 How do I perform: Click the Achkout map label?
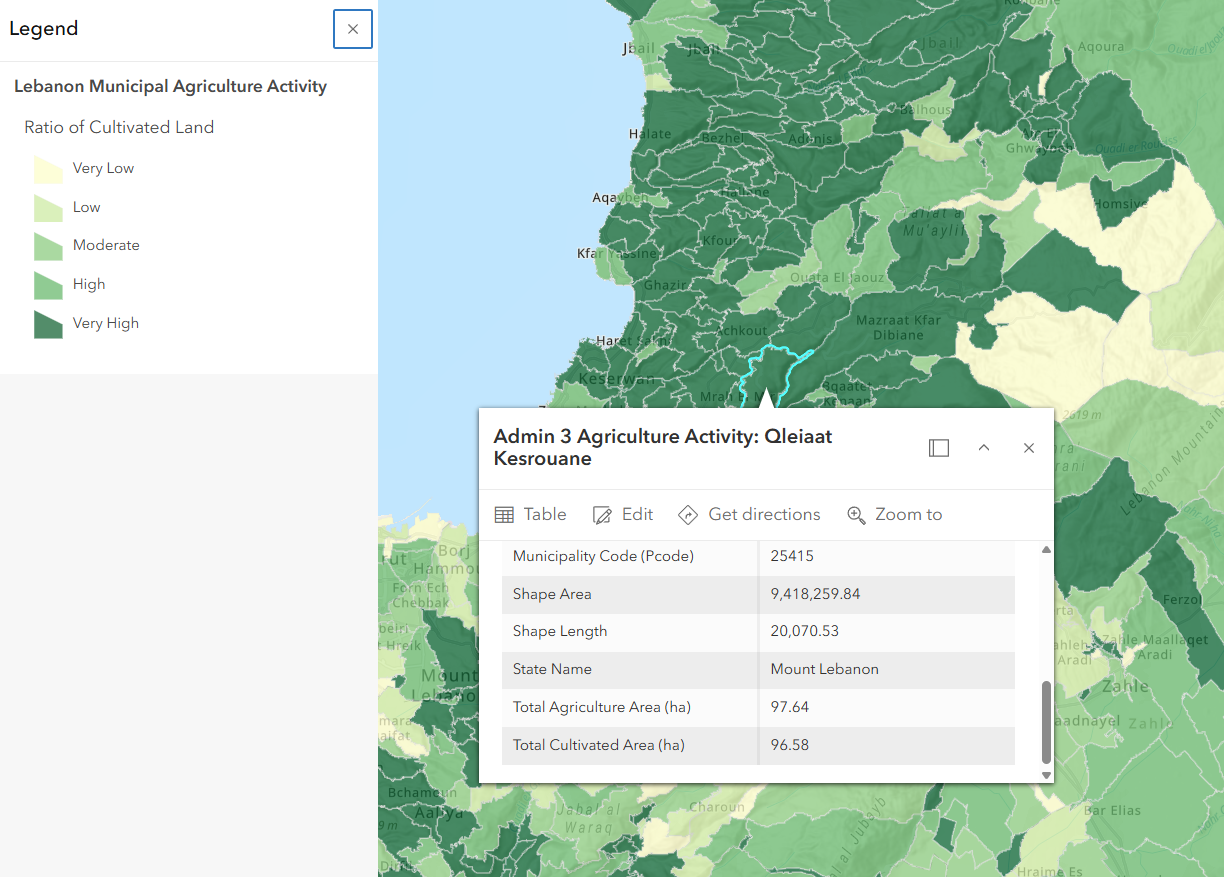pyautogui.click(x=741, y=331)
